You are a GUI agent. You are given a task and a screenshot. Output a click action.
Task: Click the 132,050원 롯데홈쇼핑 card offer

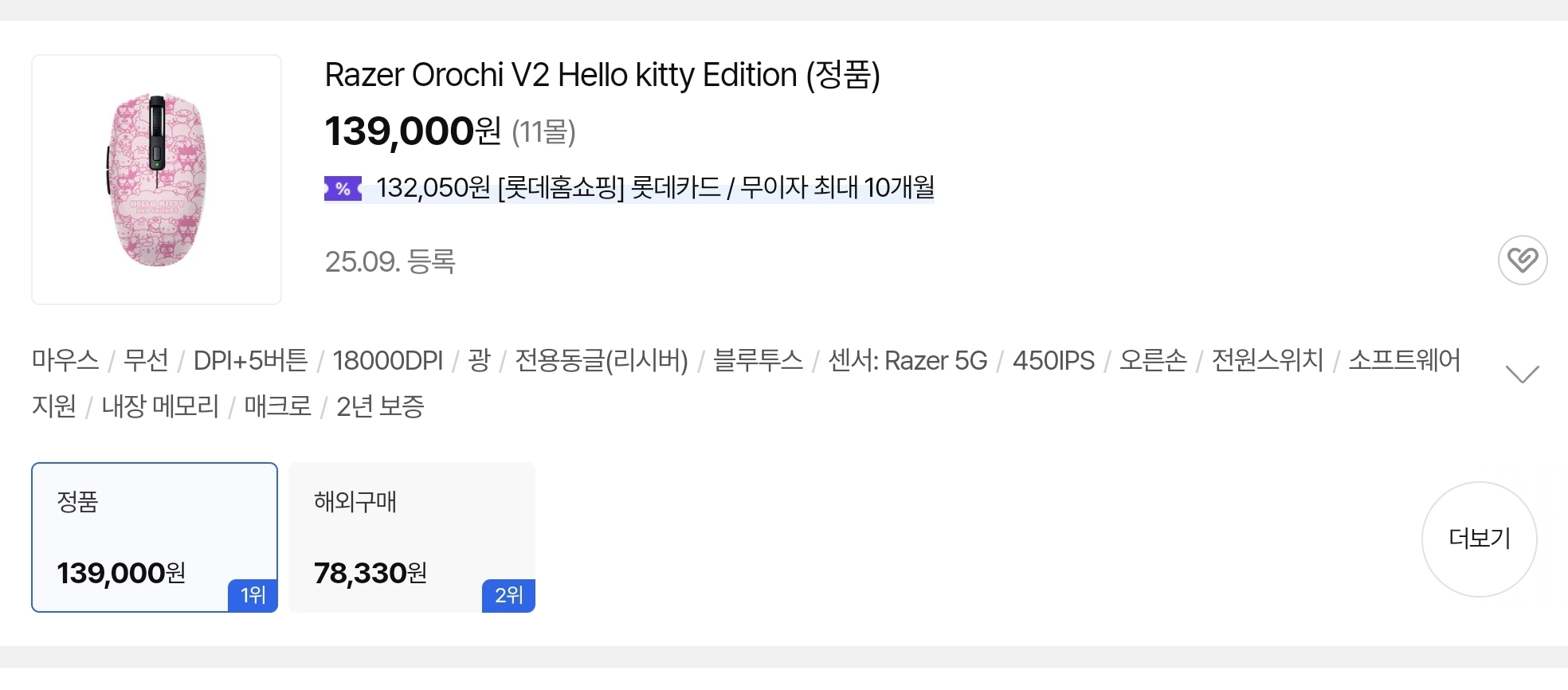tap(654, 188)
